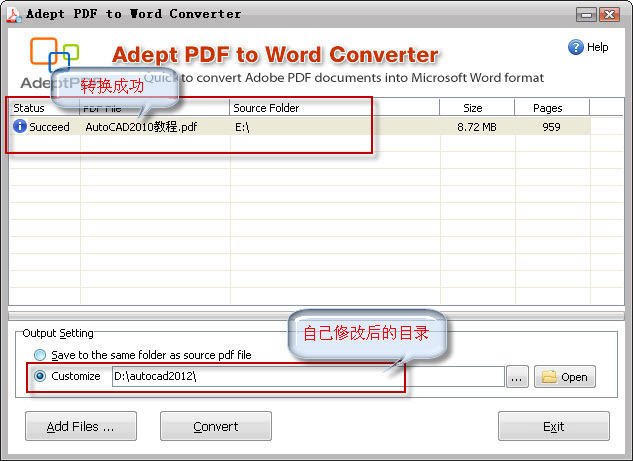Click the E:\ source folder cell
633x461 pixels.
[x=334, y=126]
